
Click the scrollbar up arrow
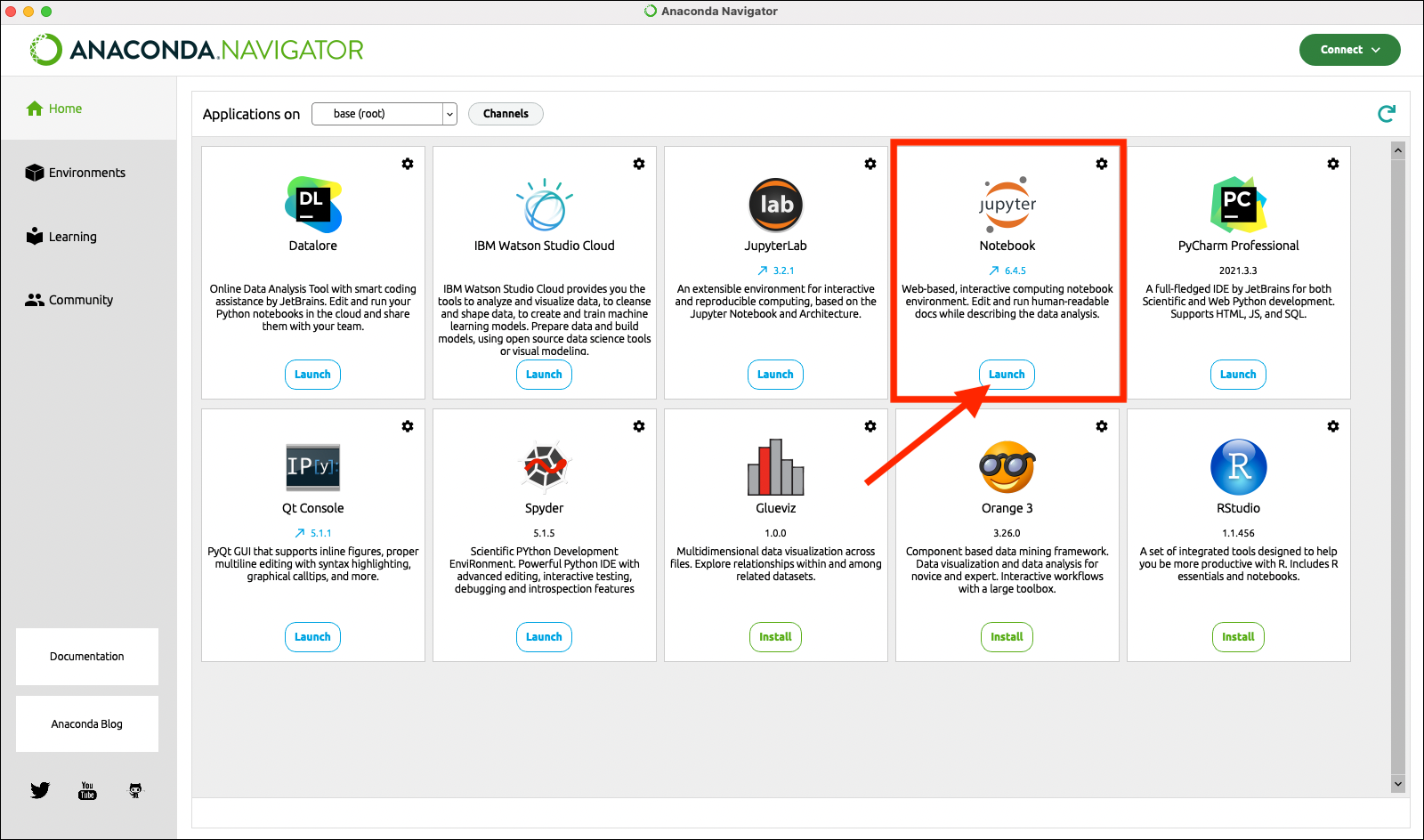pyautogui.click(x=1398, y=150)
